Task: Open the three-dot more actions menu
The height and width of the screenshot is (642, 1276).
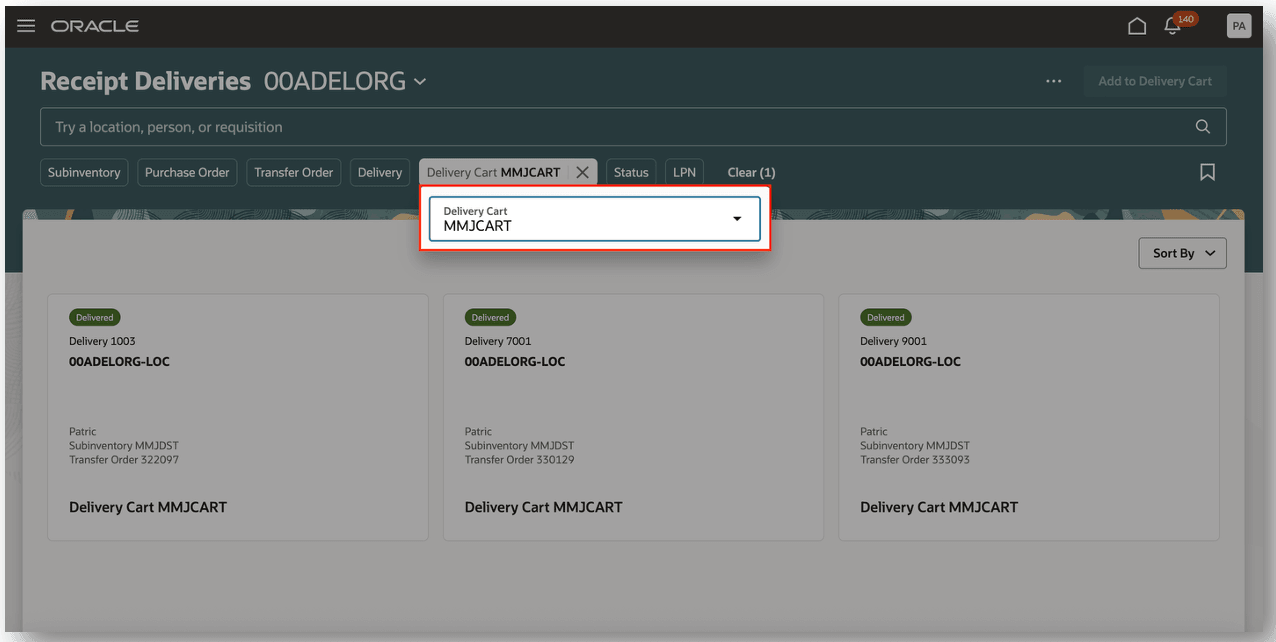Action: coord(1053,81)
